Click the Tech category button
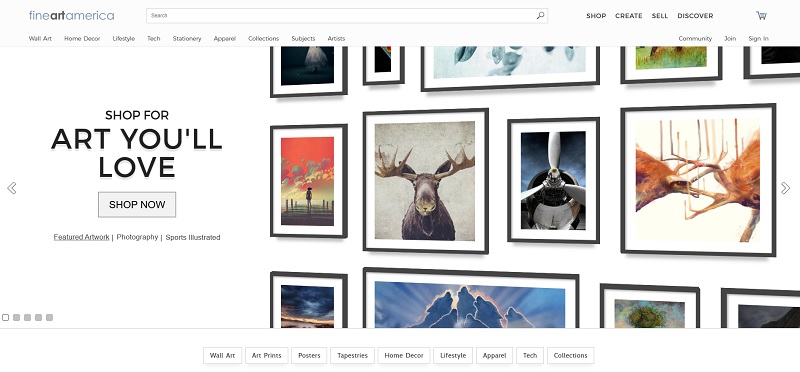This screenshot has width=800, height=372. [530, 356]
